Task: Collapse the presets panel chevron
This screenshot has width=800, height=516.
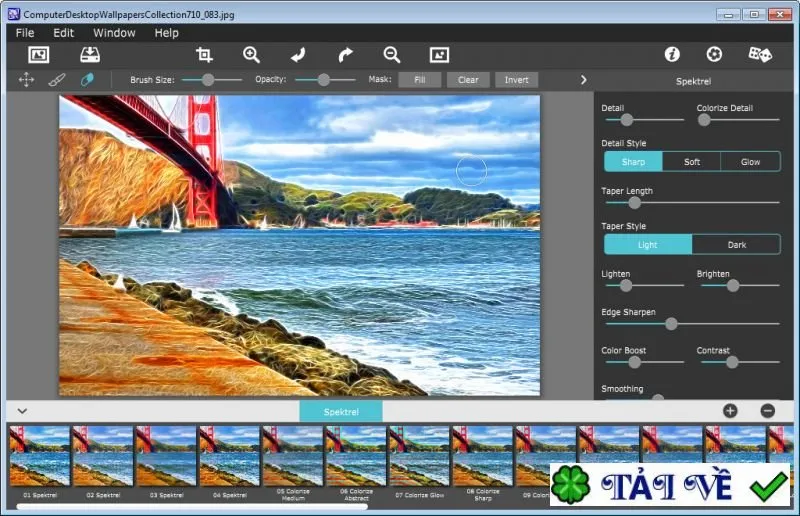Action: [x=22, y=411]
